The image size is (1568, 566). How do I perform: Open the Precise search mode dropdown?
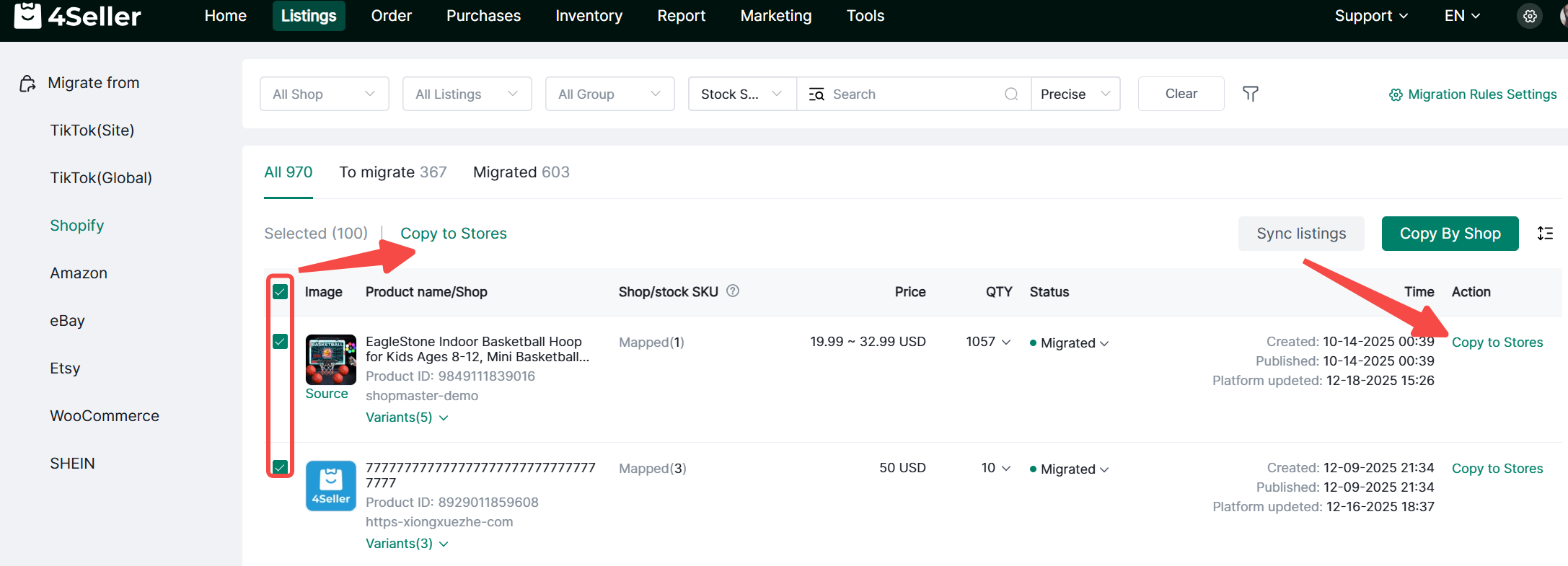pyautogui.click(x=1075, y=94)
